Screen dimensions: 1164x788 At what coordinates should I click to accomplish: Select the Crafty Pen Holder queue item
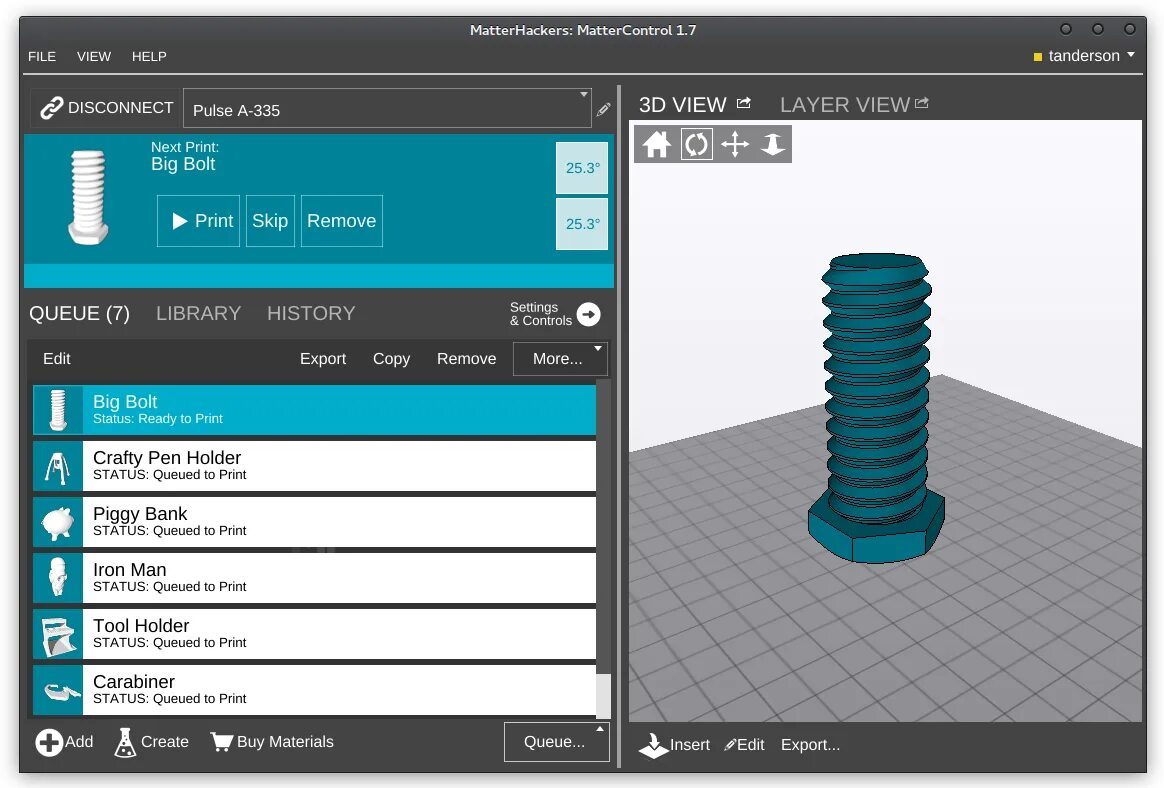click(x=315, y=466)
